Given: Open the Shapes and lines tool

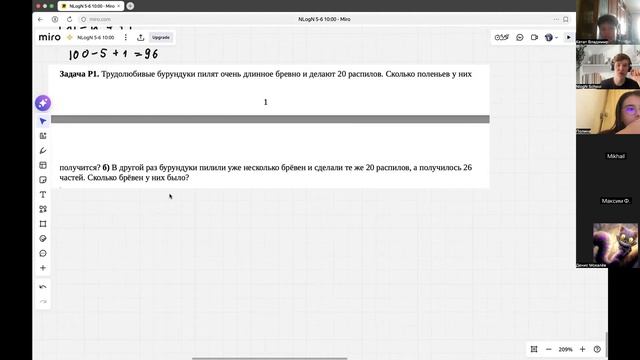Looking at the screenshot, I should [43, 209].
